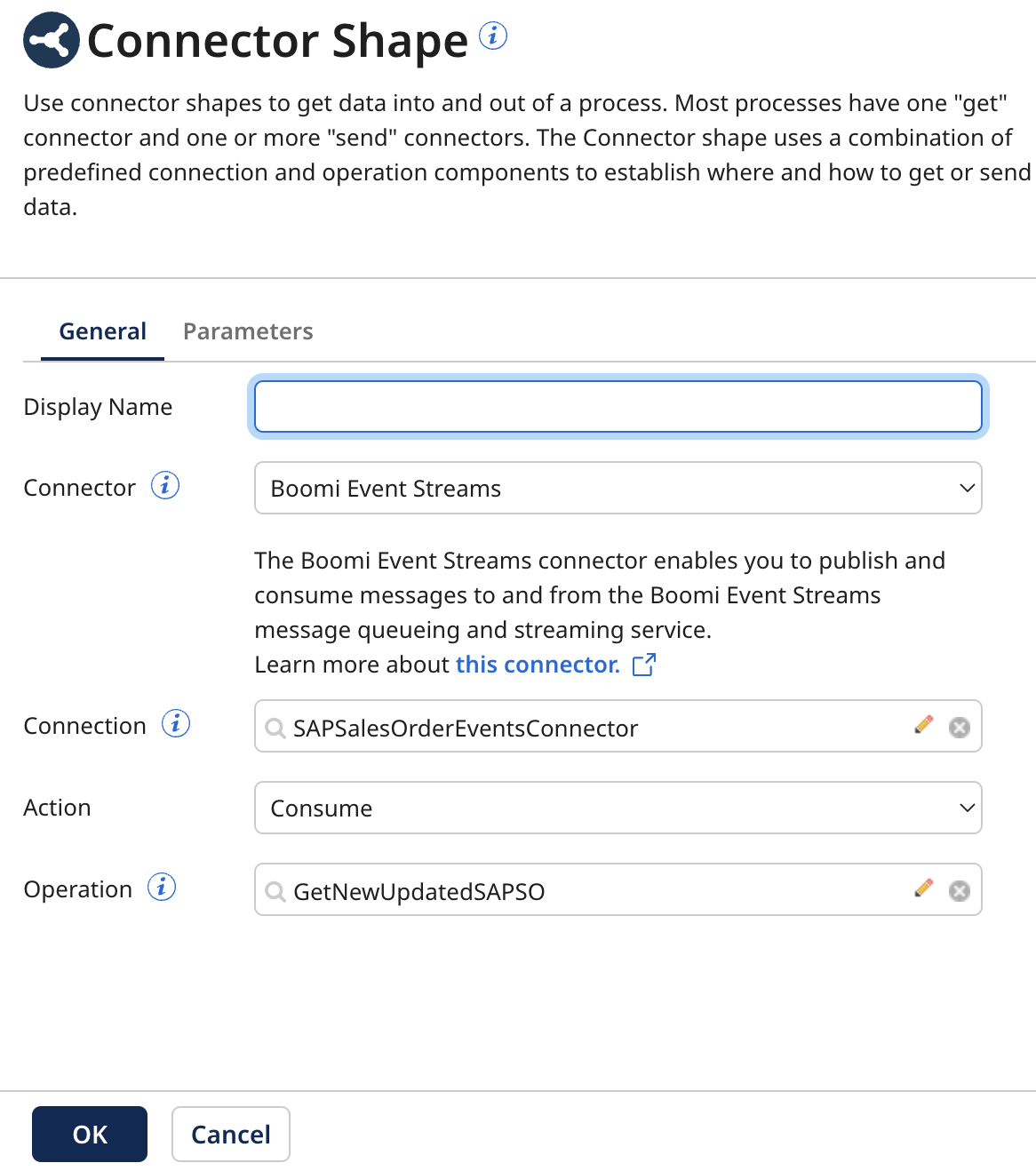Edit the SAPSalesOrderEventsConnector with the pencil icon

924,726
